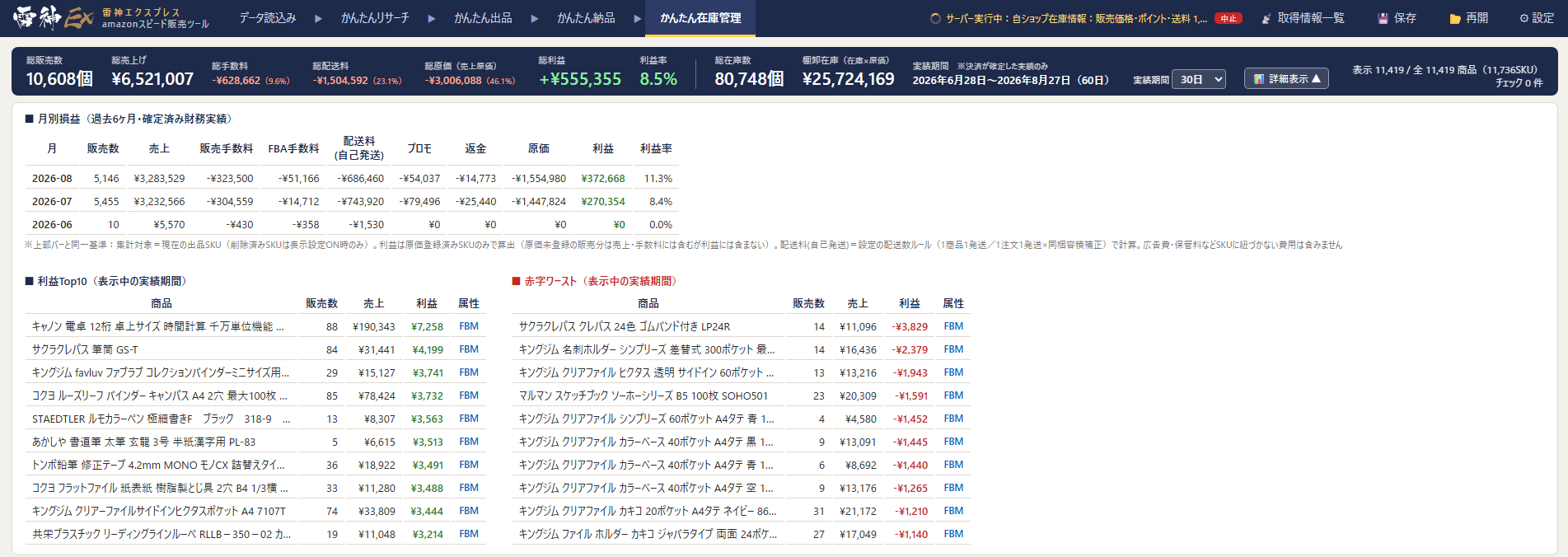Click the FBA手数料 column header
This screenshot has height=557, width=1568.
[x=293, y=148]
